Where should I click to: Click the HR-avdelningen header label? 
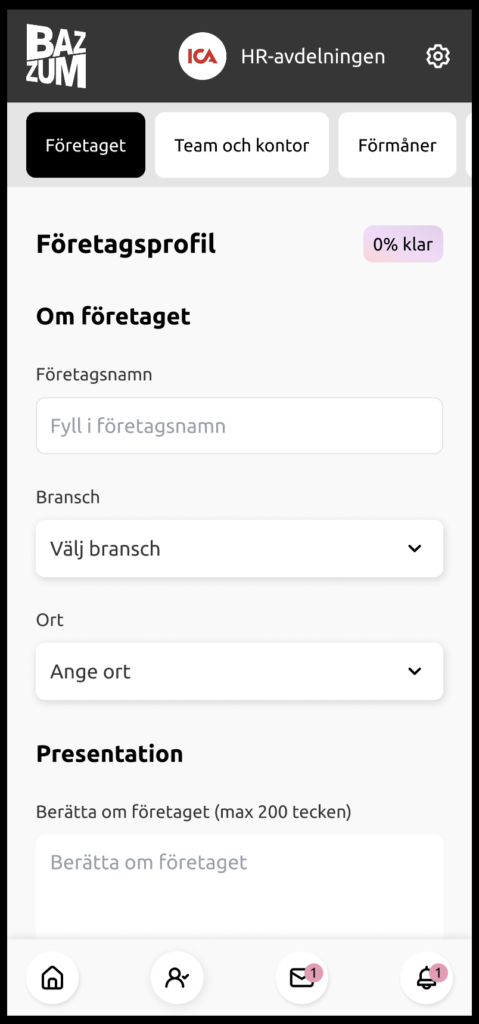click(313, 57)
